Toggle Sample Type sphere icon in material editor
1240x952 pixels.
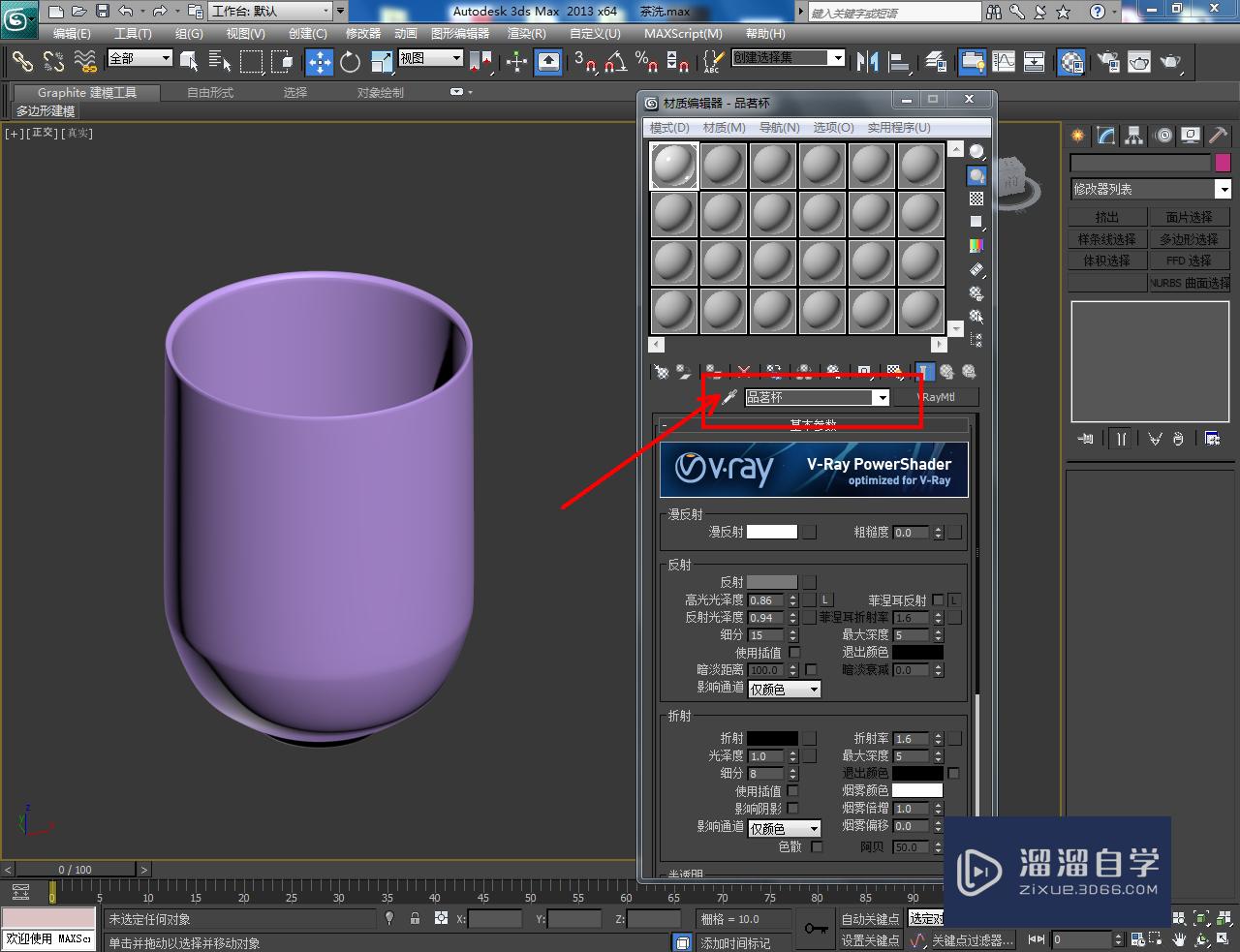tap(976, 152)
